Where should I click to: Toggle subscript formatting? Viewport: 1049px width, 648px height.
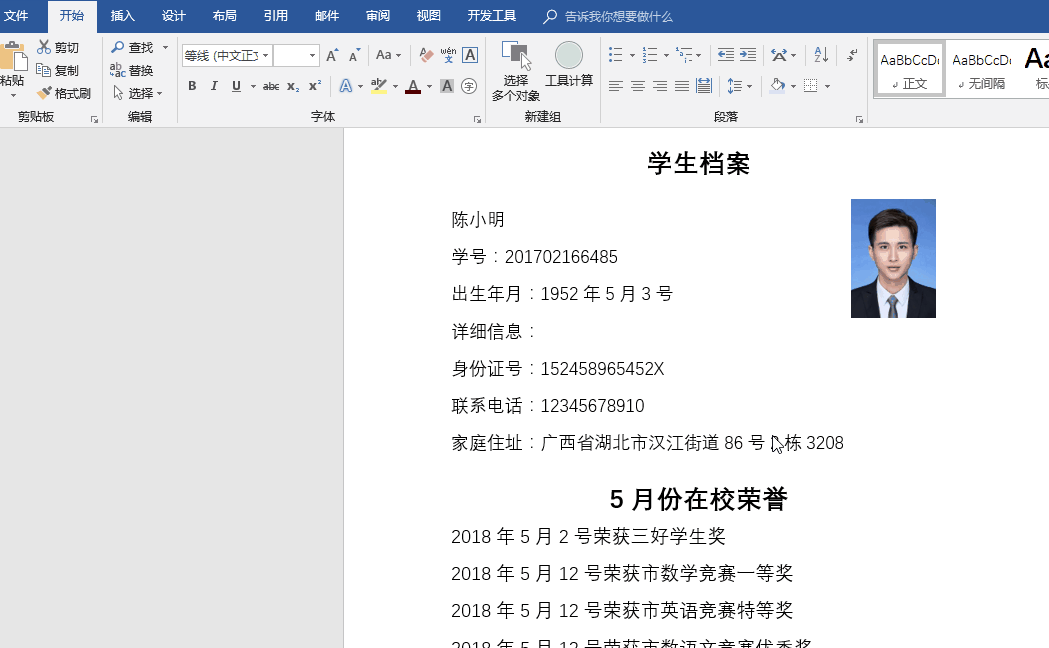point(293,86)
